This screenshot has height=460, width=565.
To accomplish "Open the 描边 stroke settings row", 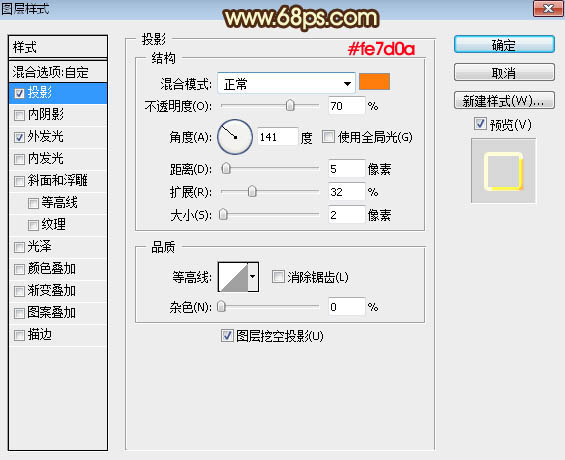I will pos(58,335).
